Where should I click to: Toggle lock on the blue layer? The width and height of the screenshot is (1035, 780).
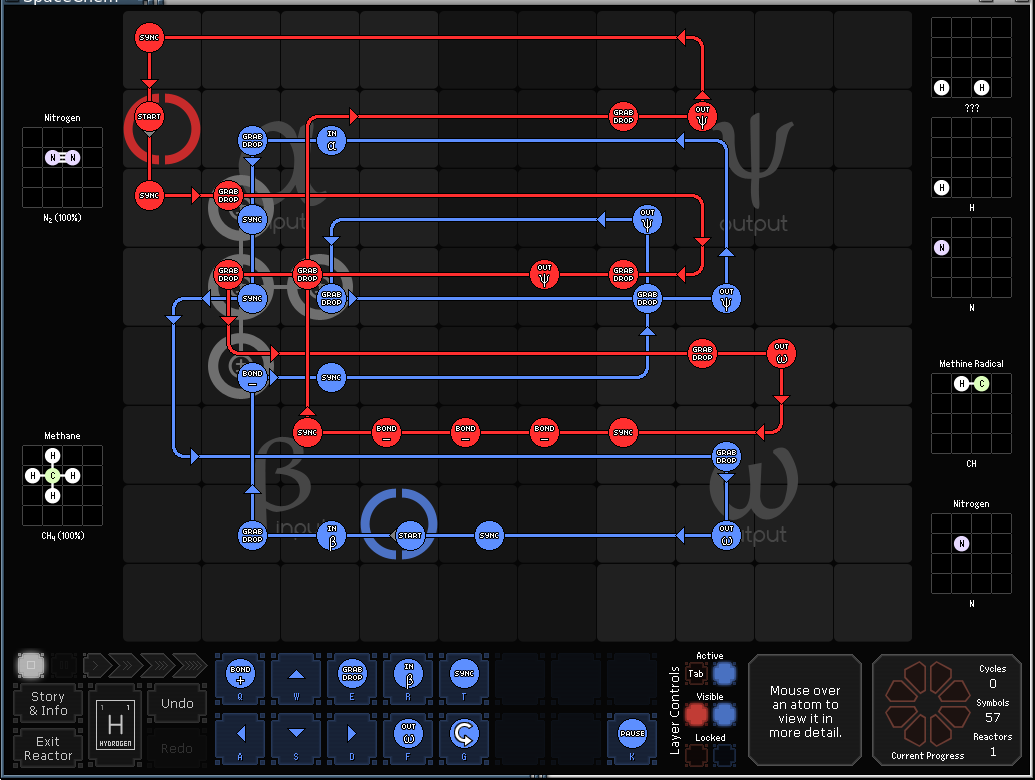(x=723, y=755)
